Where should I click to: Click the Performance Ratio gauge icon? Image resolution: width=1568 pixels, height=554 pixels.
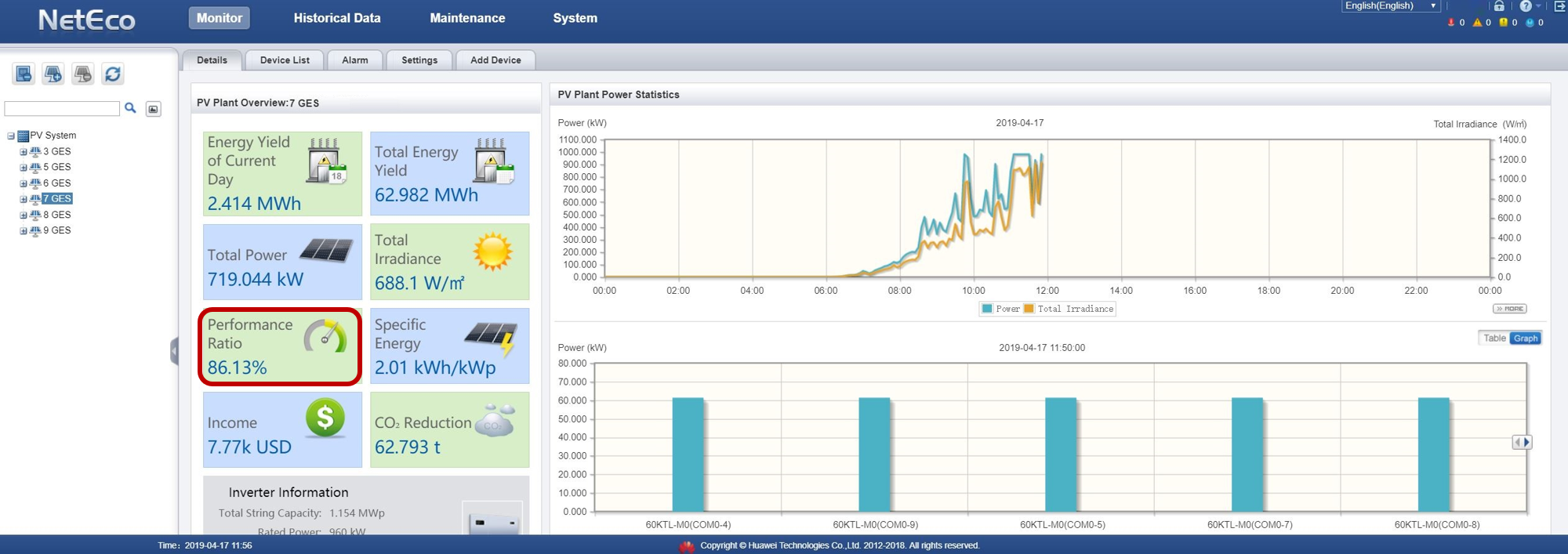tap(325, 336)
